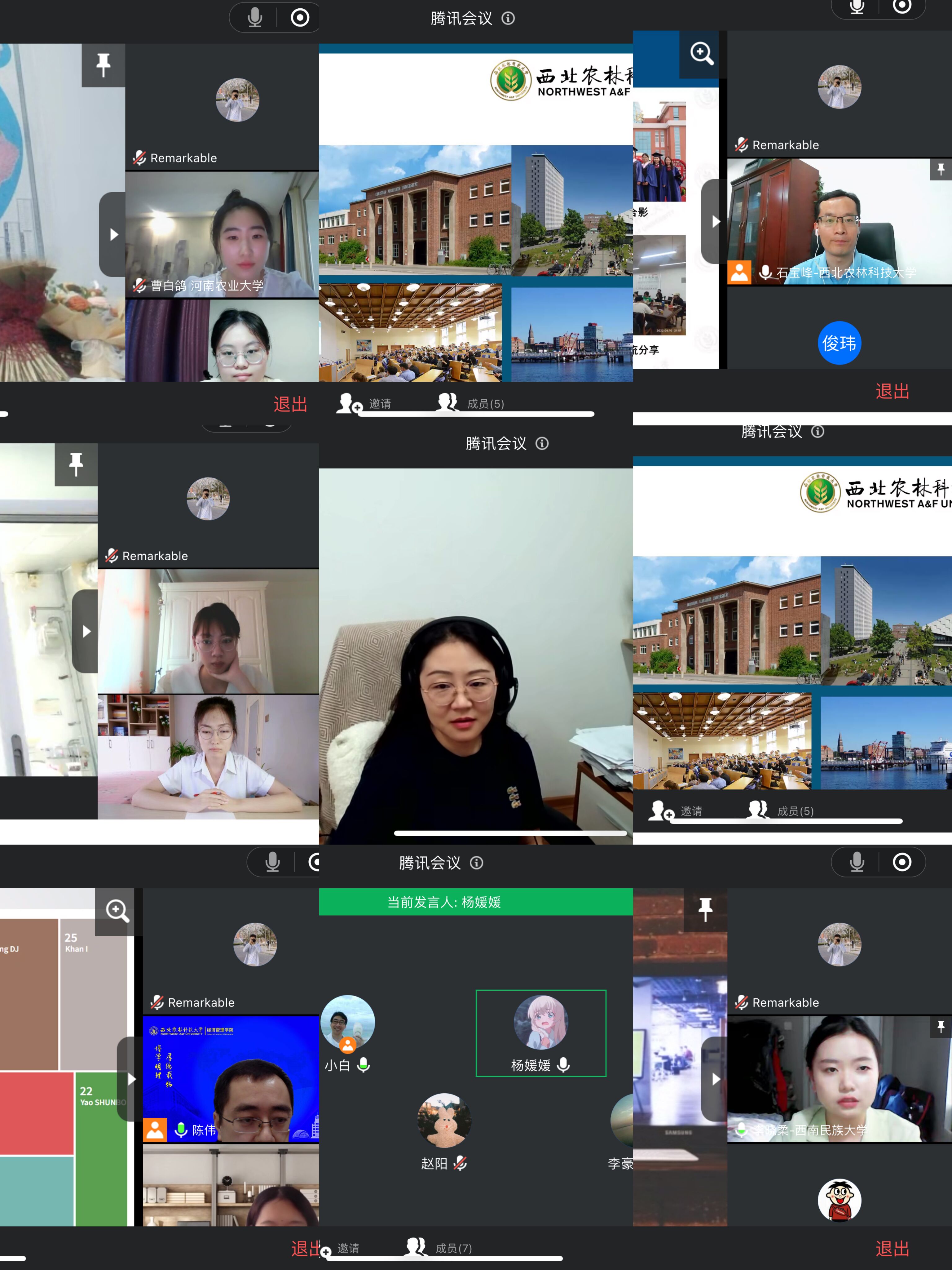Click the pin icon in the top-left panel
Image resolution: width=952 pixels, height=1270 pixels.
click(103, 65)
